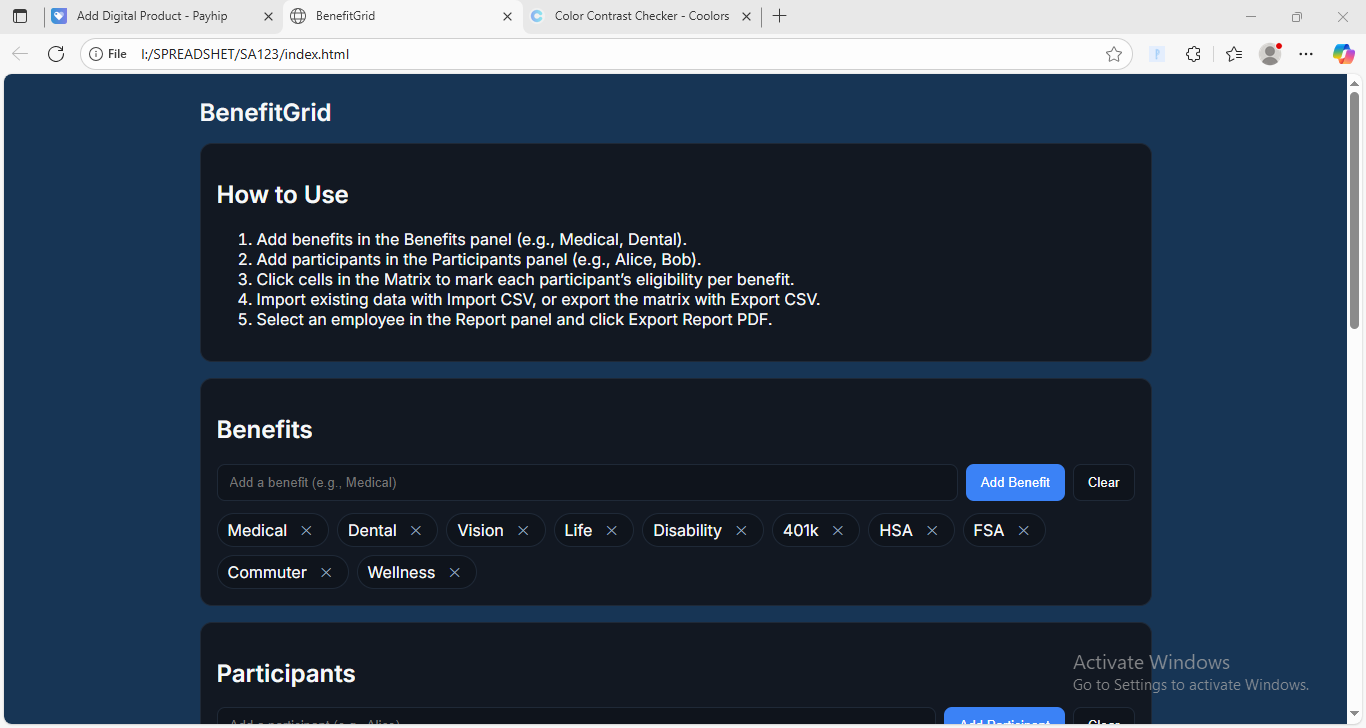Open the browser tab actions menu

point(20,16)
